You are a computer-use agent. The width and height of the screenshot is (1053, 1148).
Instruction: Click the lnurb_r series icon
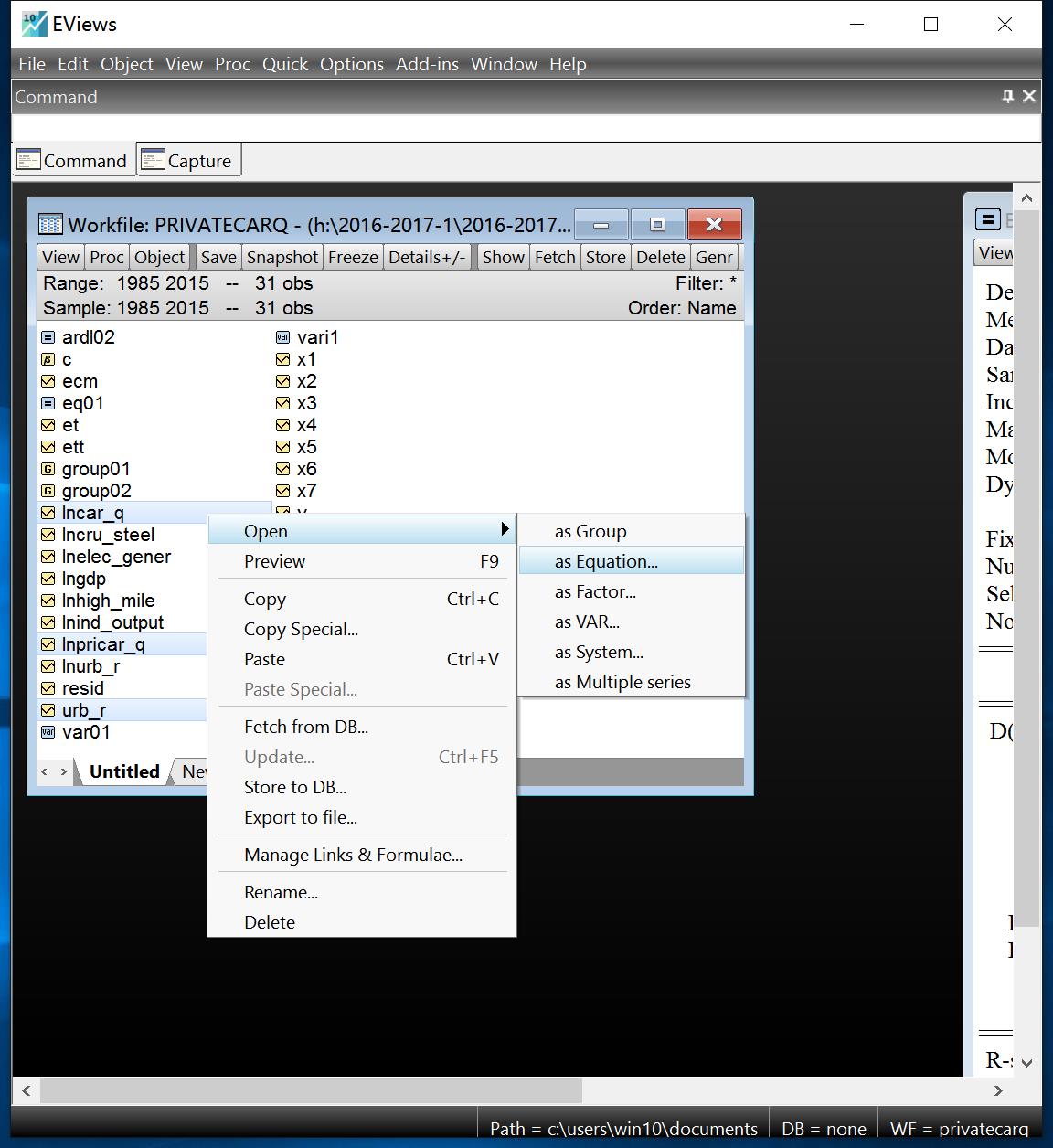click(x=48, y=666)
